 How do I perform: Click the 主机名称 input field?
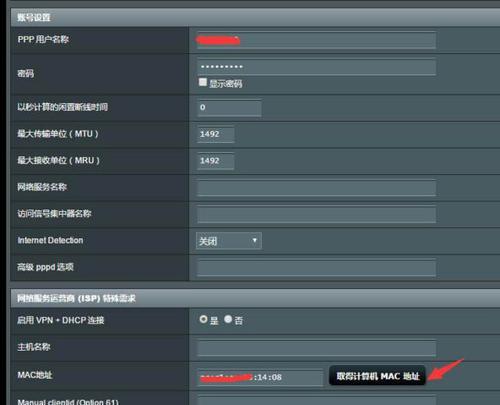coord(316,348)
